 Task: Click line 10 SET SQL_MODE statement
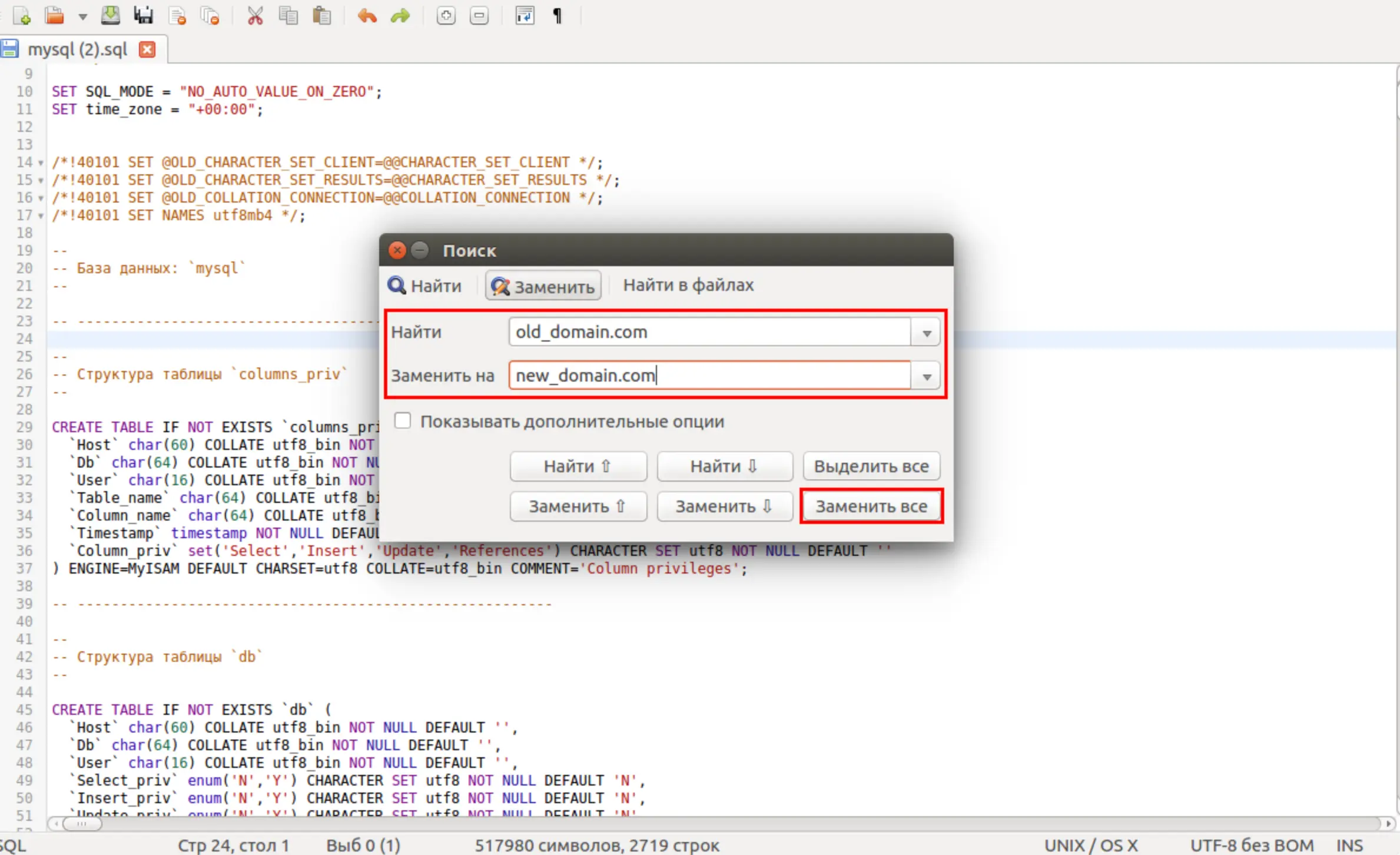pyautogui.click(x=217, y=92)
